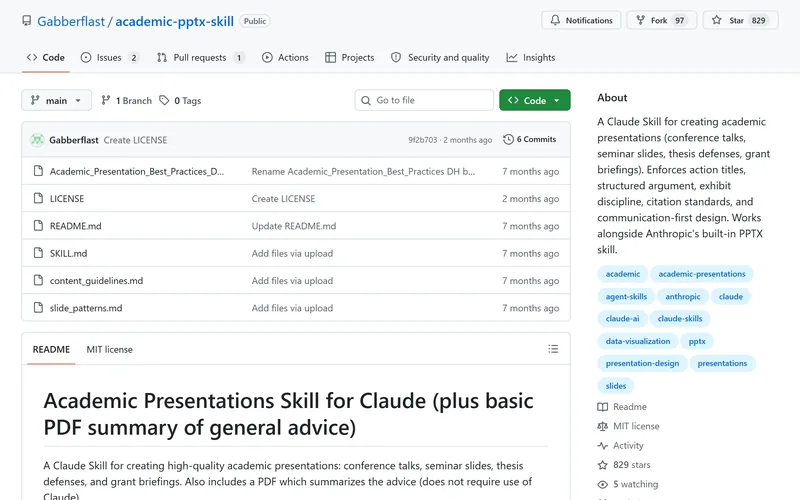Viewport: 800px width, 500px height.
Task: Select the pptx topic tag
Action: [x=697, y=341]
